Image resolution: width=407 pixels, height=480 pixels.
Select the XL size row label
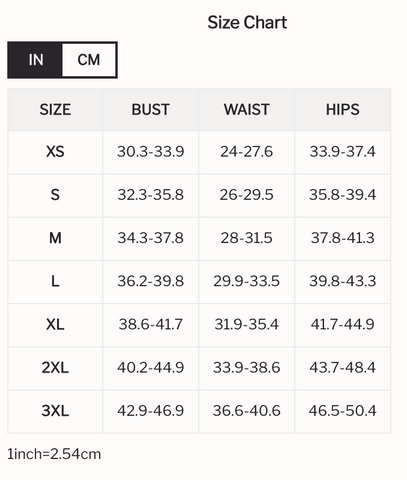point(55,324)
